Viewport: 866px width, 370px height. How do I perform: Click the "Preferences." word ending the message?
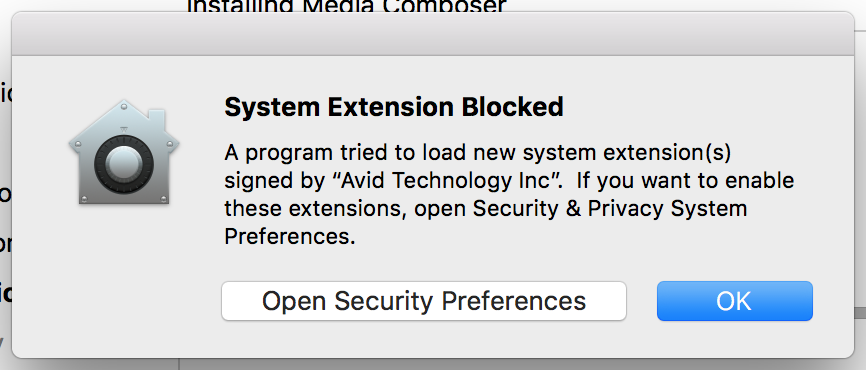(x=289, y=237)
